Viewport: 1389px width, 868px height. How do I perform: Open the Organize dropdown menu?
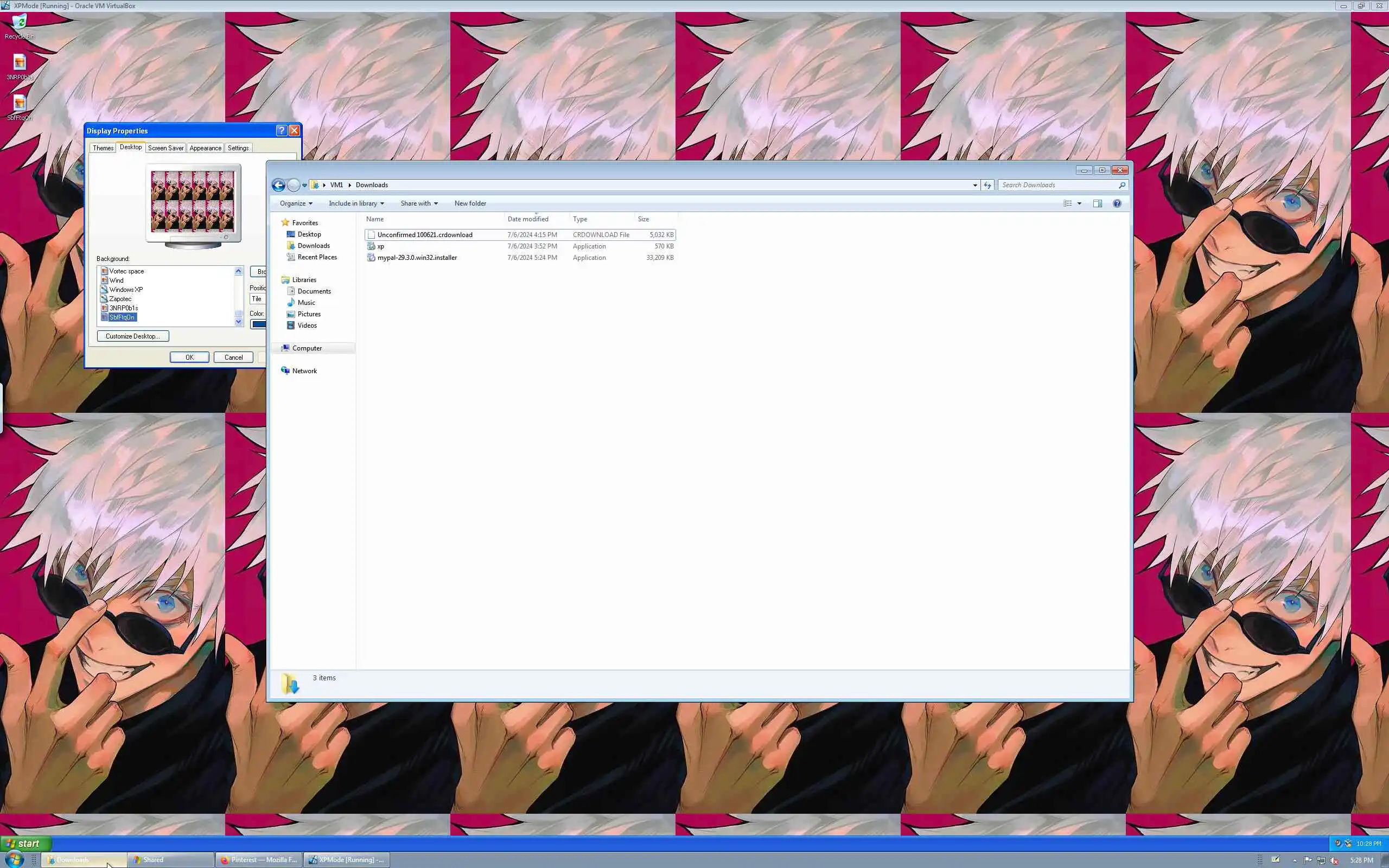(x=296, y=203)
